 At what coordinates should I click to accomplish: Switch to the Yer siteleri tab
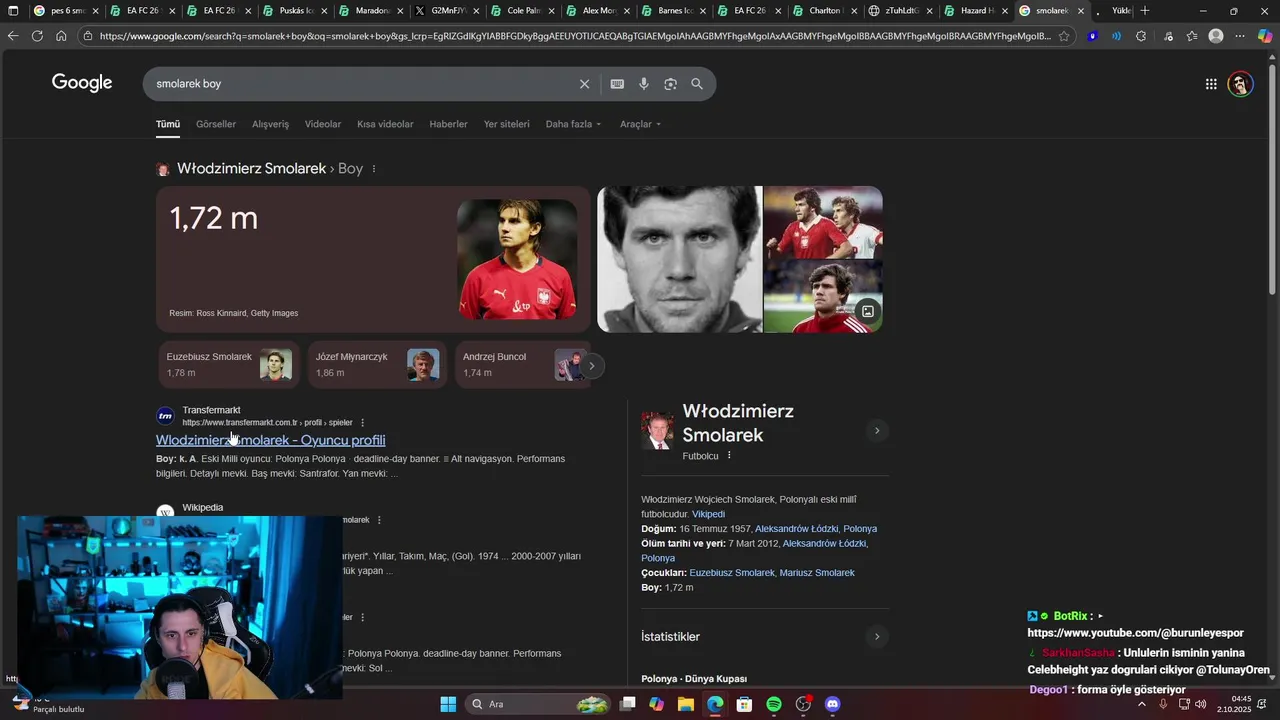(x=507, y=124)
